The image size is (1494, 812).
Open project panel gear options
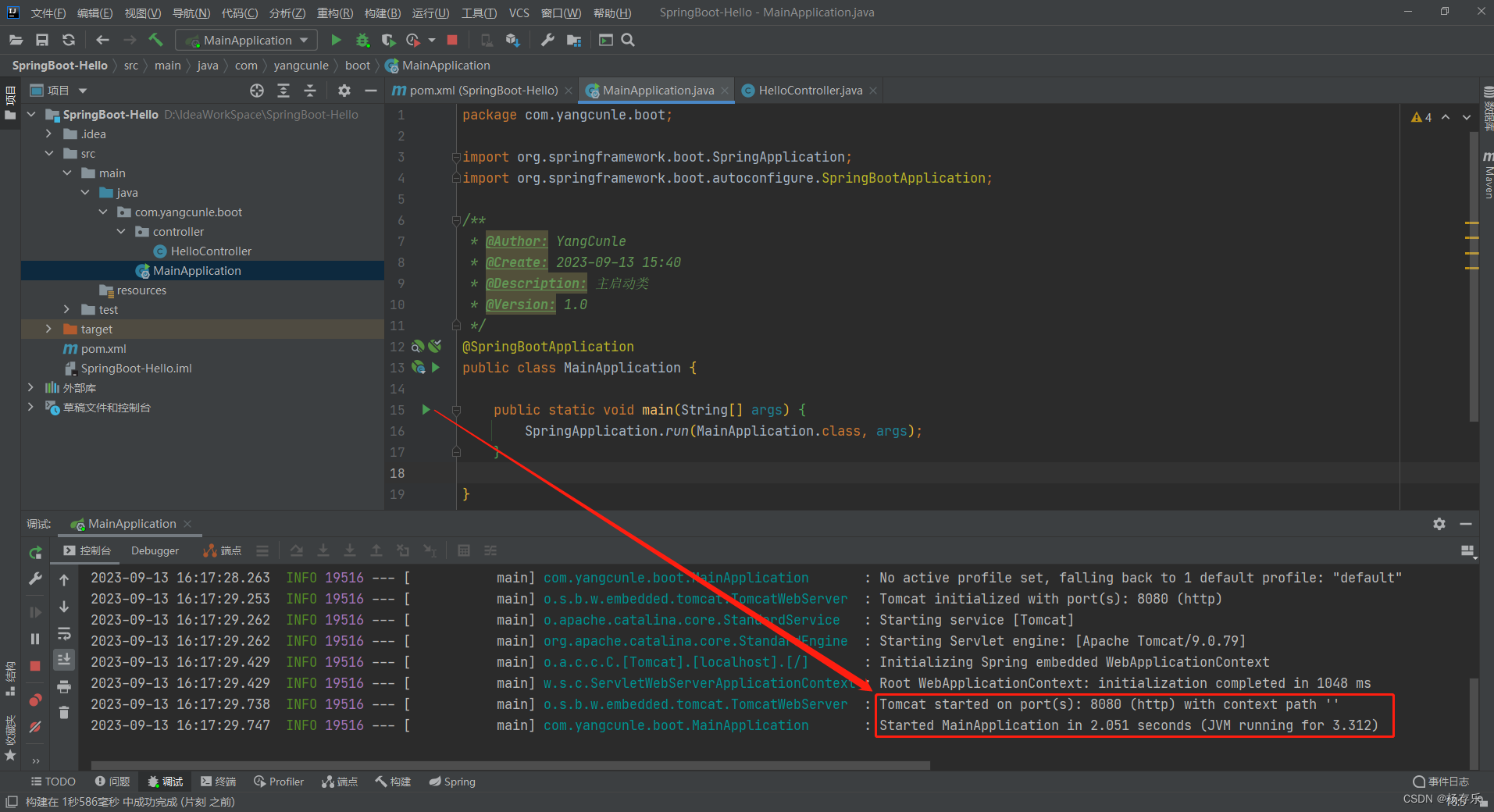point(344,91)
